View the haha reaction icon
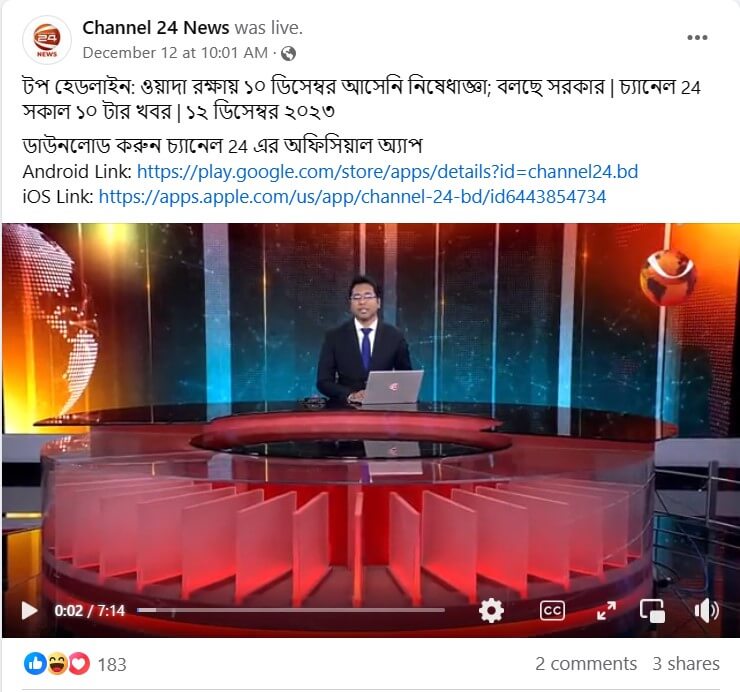This screenshot has height=692, width=740. pos(58,664)
